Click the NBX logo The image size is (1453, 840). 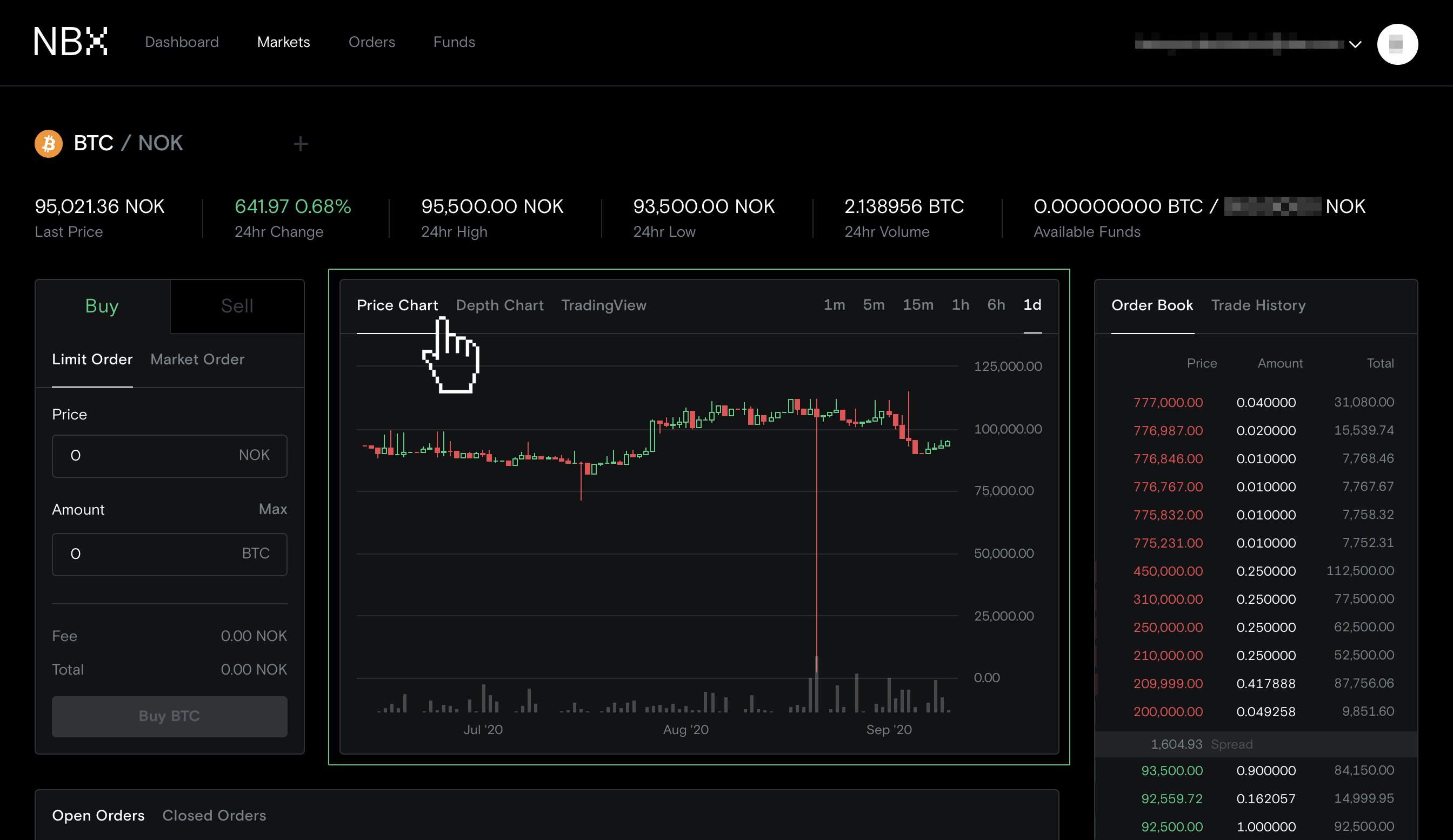[x=70, y=42]
